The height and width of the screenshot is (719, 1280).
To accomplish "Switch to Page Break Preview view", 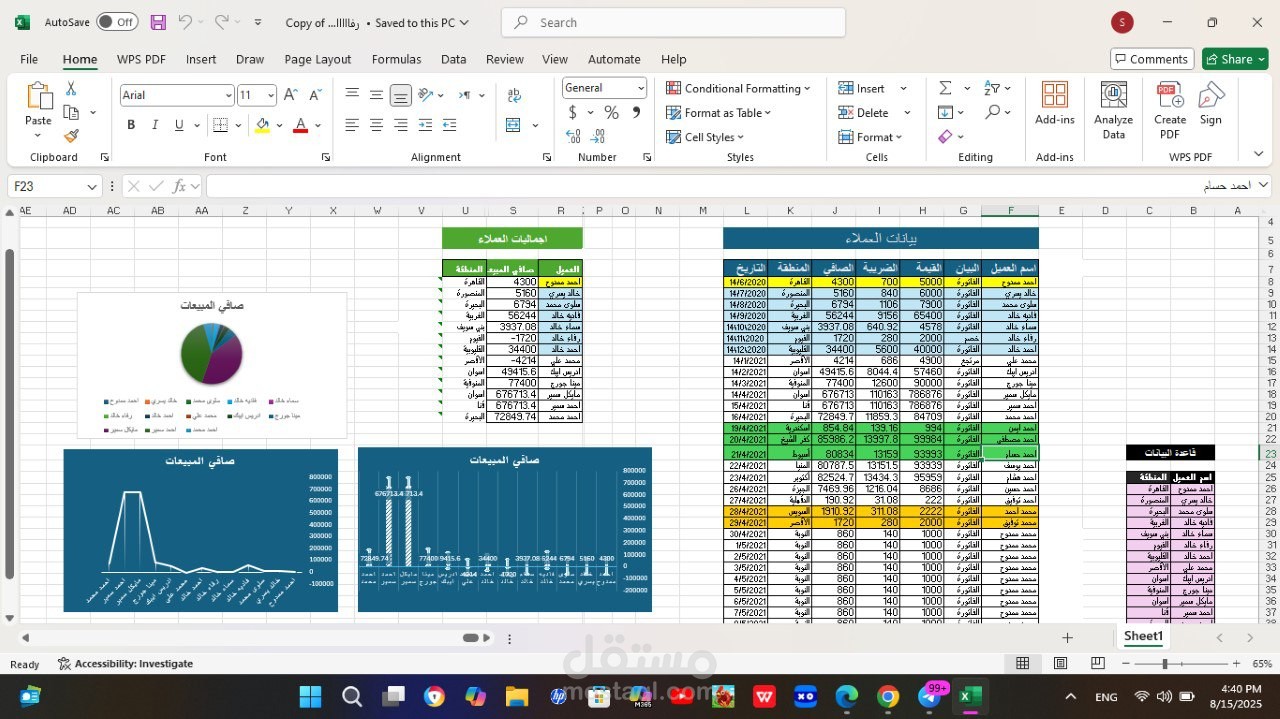I will click(x=1098, y=664).
